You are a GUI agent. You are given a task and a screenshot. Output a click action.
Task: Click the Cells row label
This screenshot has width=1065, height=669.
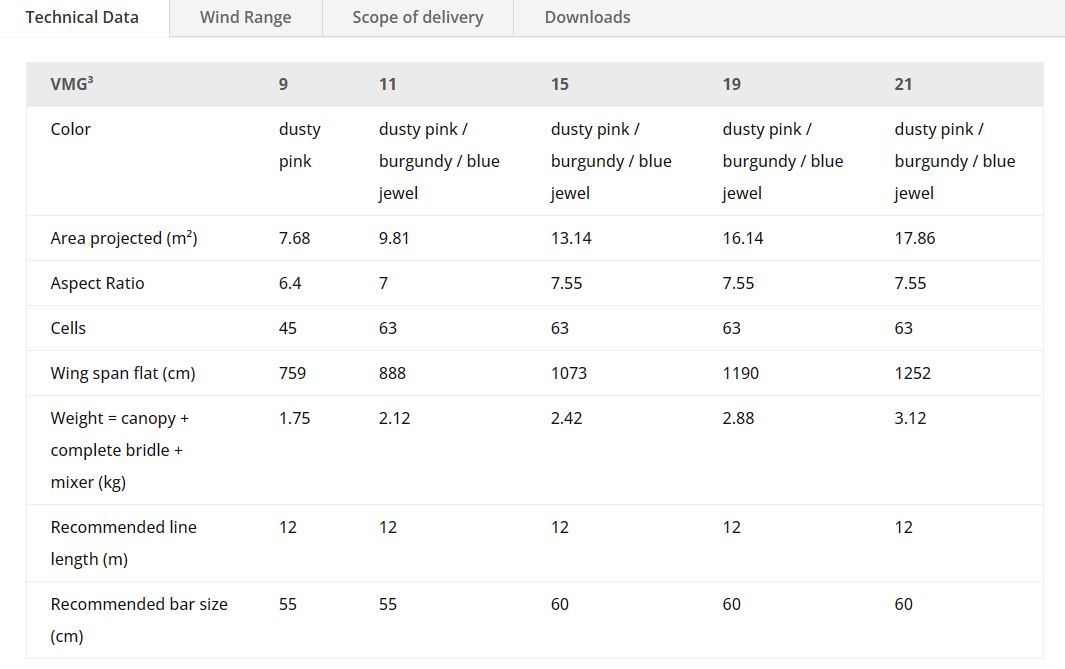click(68, 328)
